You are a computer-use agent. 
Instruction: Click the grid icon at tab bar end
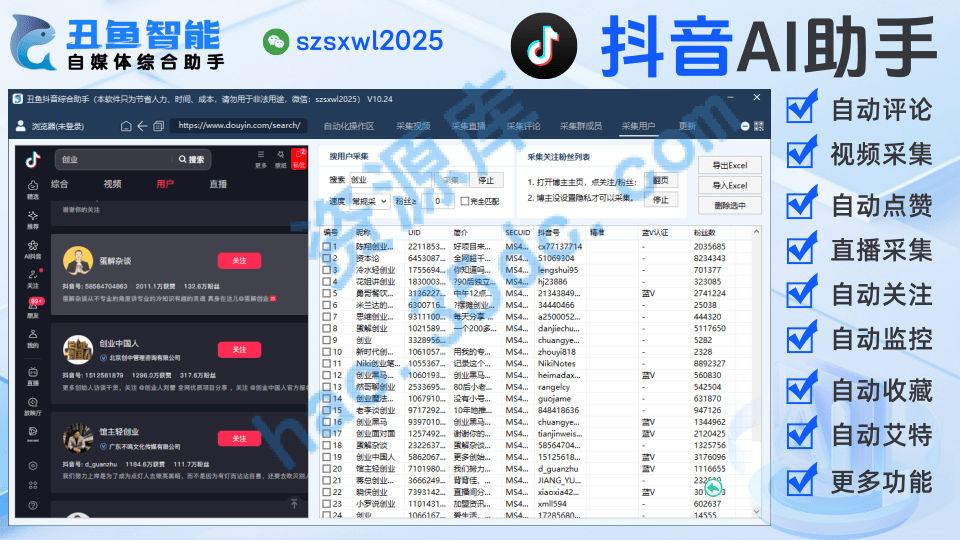pyautogui.click(x=759, y=126)
